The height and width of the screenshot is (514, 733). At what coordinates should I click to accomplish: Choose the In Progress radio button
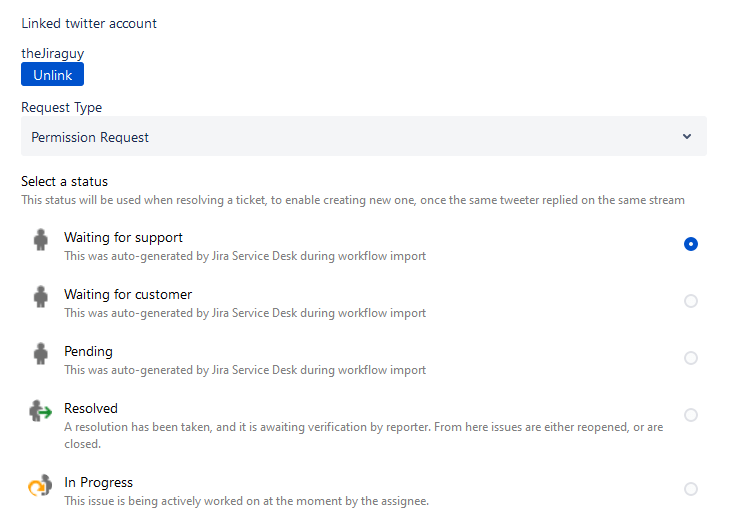pyautogui.click(x=691, y=489)
